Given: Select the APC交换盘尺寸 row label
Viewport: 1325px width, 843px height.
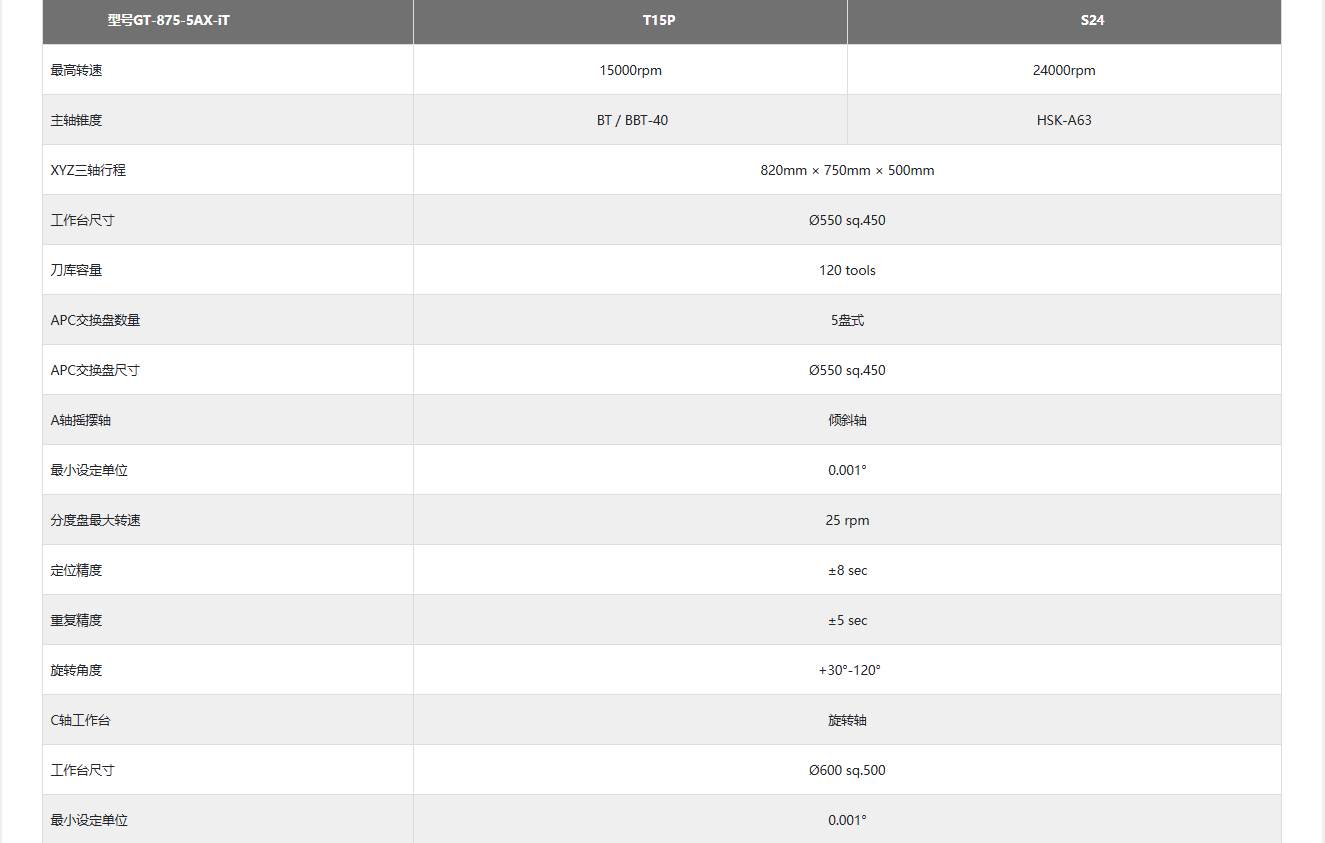Looking at the screenshot, I should (95, 370).
